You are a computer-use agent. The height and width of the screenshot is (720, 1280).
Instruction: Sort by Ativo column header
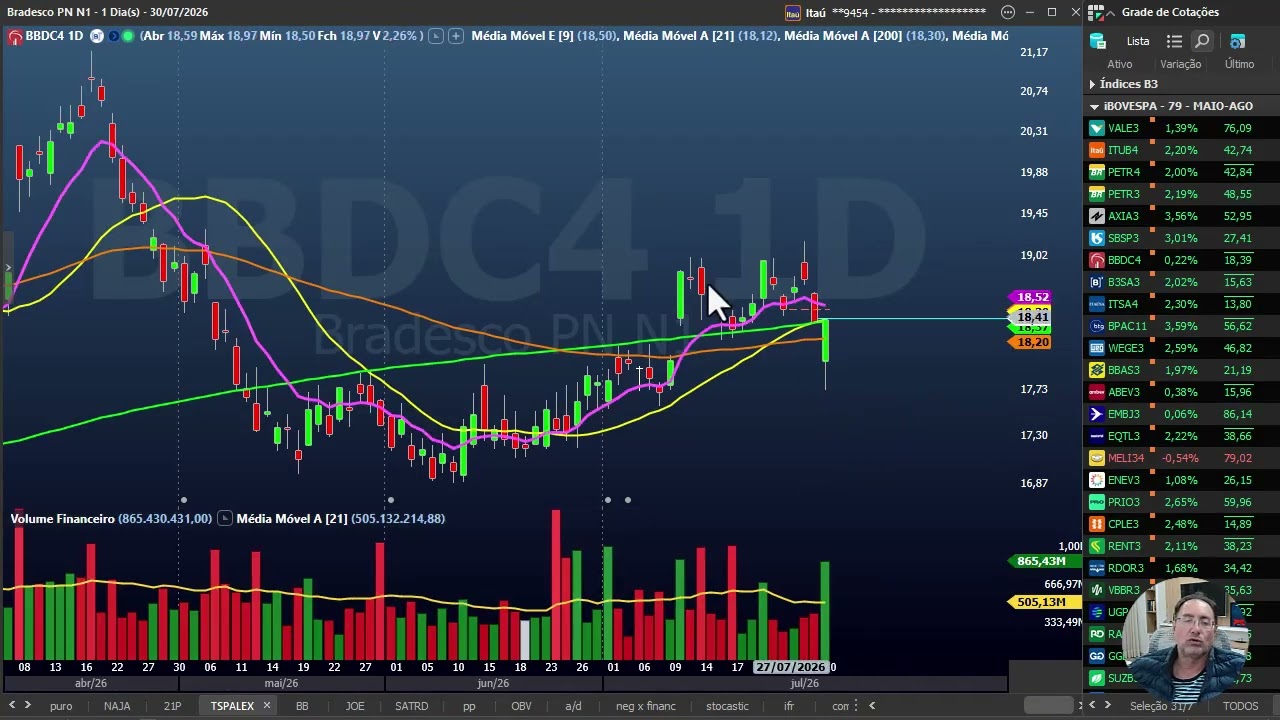(1120, 64)
